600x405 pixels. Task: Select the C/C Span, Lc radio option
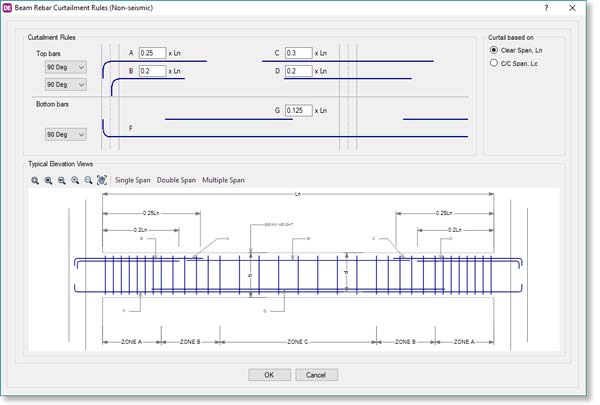click(494, 63)
